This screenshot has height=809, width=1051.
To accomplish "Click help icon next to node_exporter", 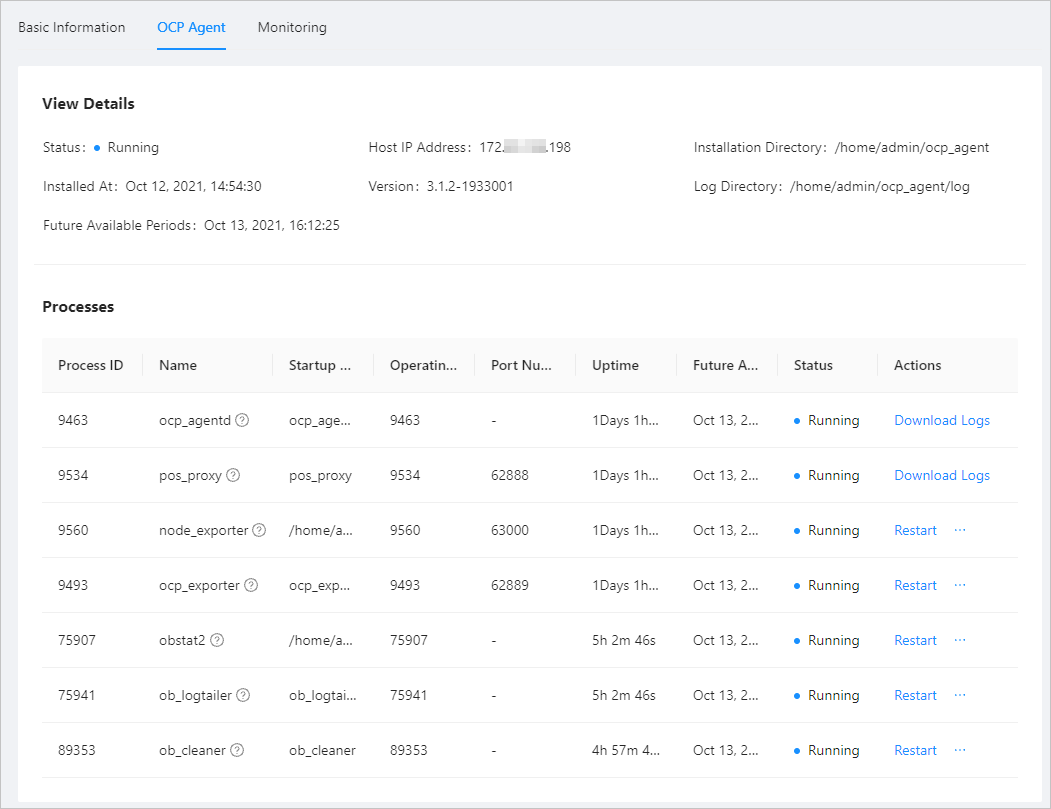I will tap(259, 531).
